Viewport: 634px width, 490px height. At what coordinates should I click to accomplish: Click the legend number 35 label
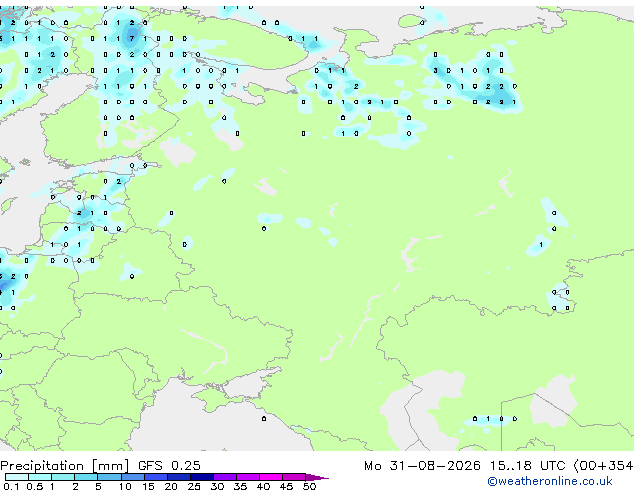[x=240, y=486]
